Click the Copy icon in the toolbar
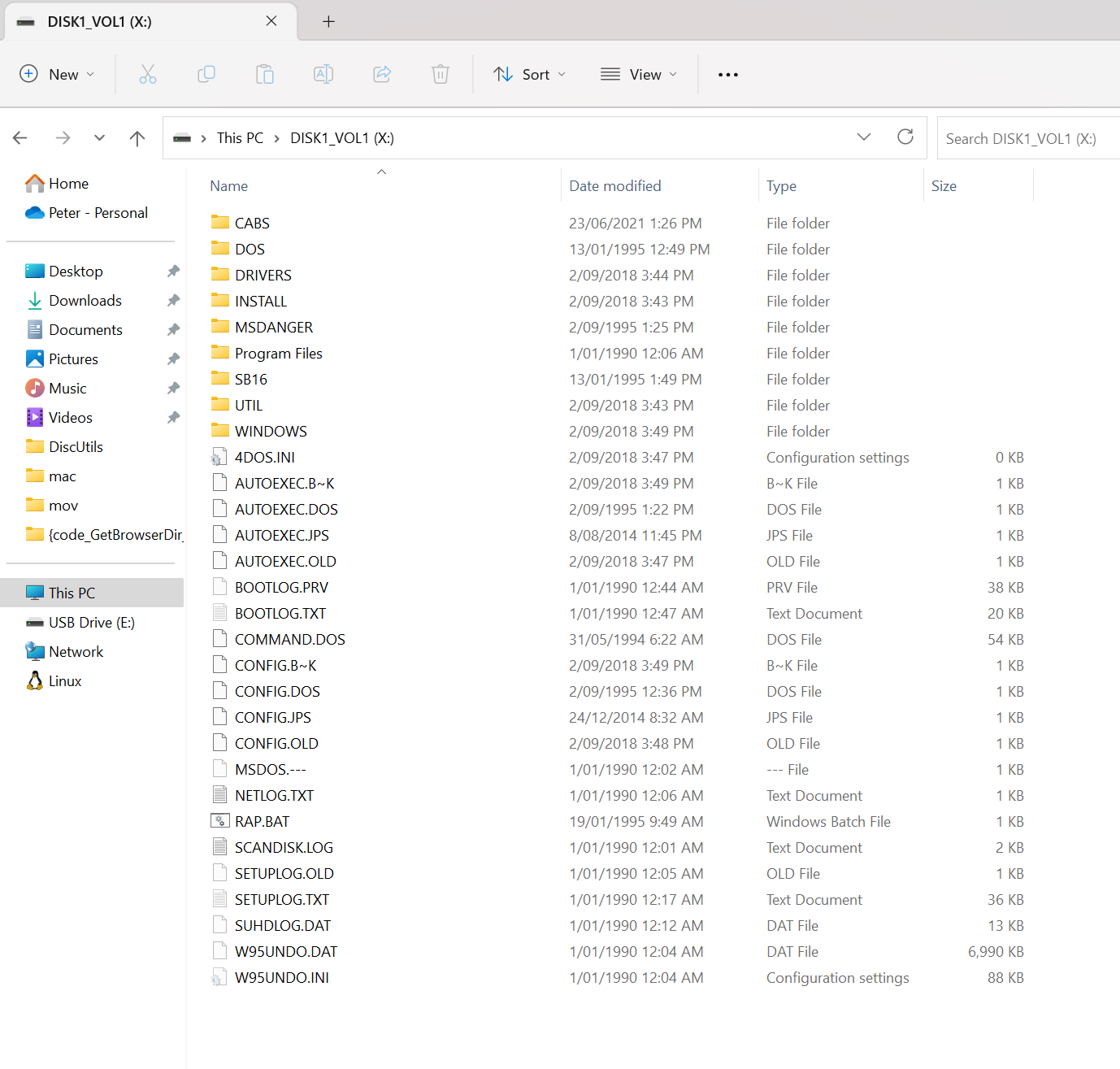 [206, 74]
